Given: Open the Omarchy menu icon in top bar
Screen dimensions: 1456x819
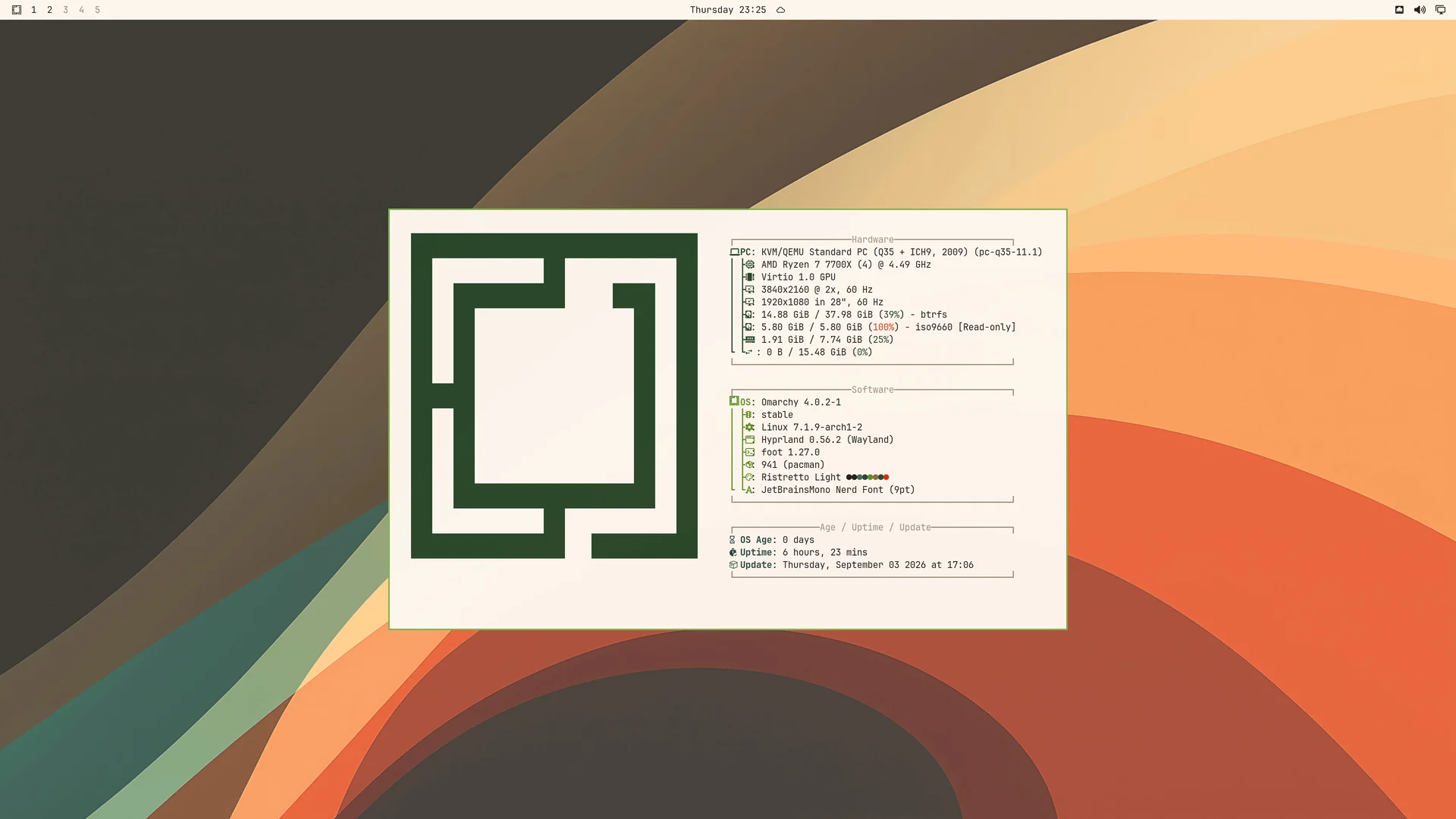Looking at the screenshot, I should [17, 10].
